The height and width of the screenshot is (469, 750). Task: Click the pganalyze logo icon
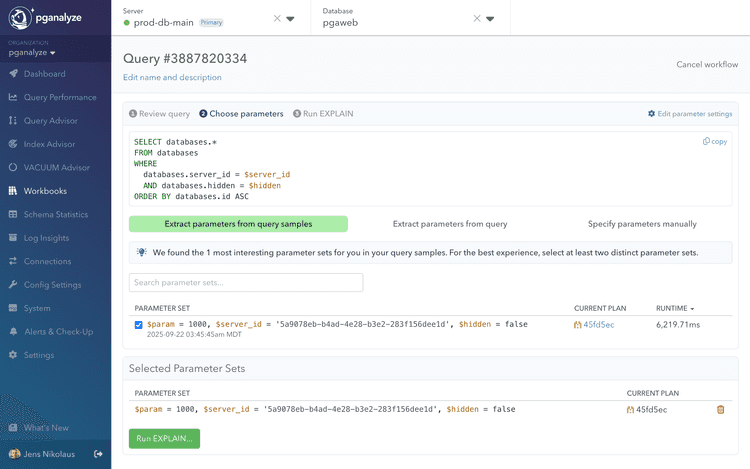22,17
